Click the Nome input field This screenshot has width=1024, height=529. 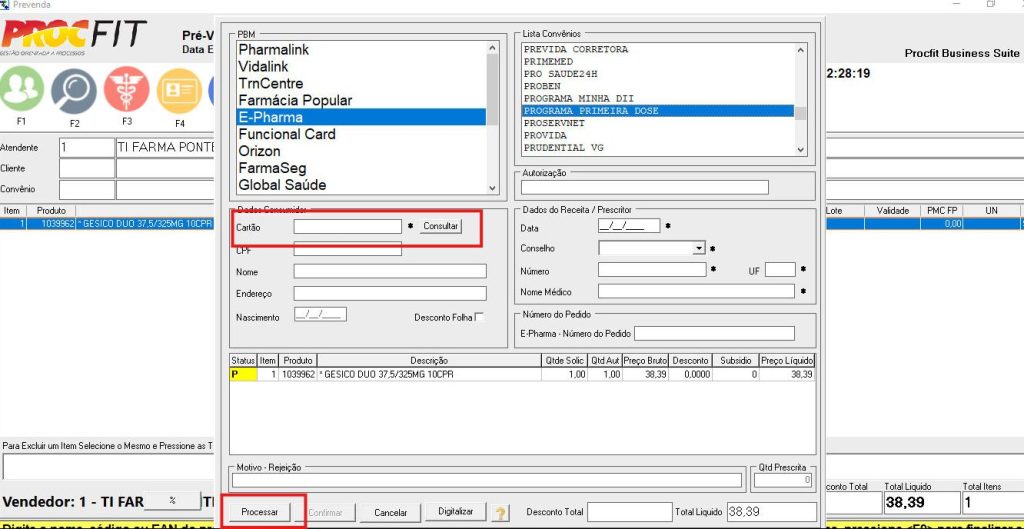390,271
